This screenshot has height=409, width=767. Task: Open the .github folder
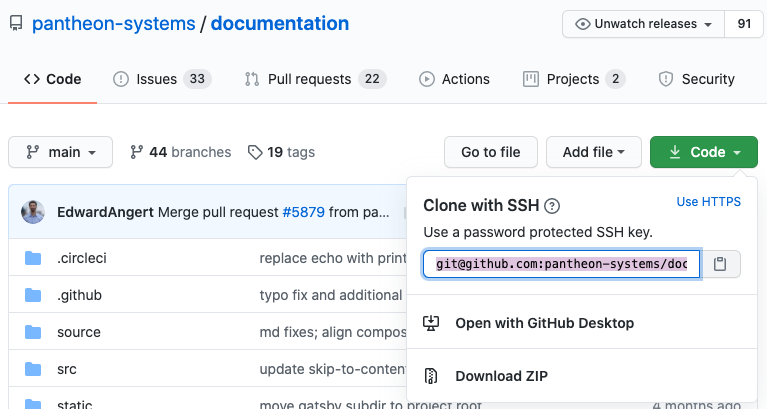(79, 295)
